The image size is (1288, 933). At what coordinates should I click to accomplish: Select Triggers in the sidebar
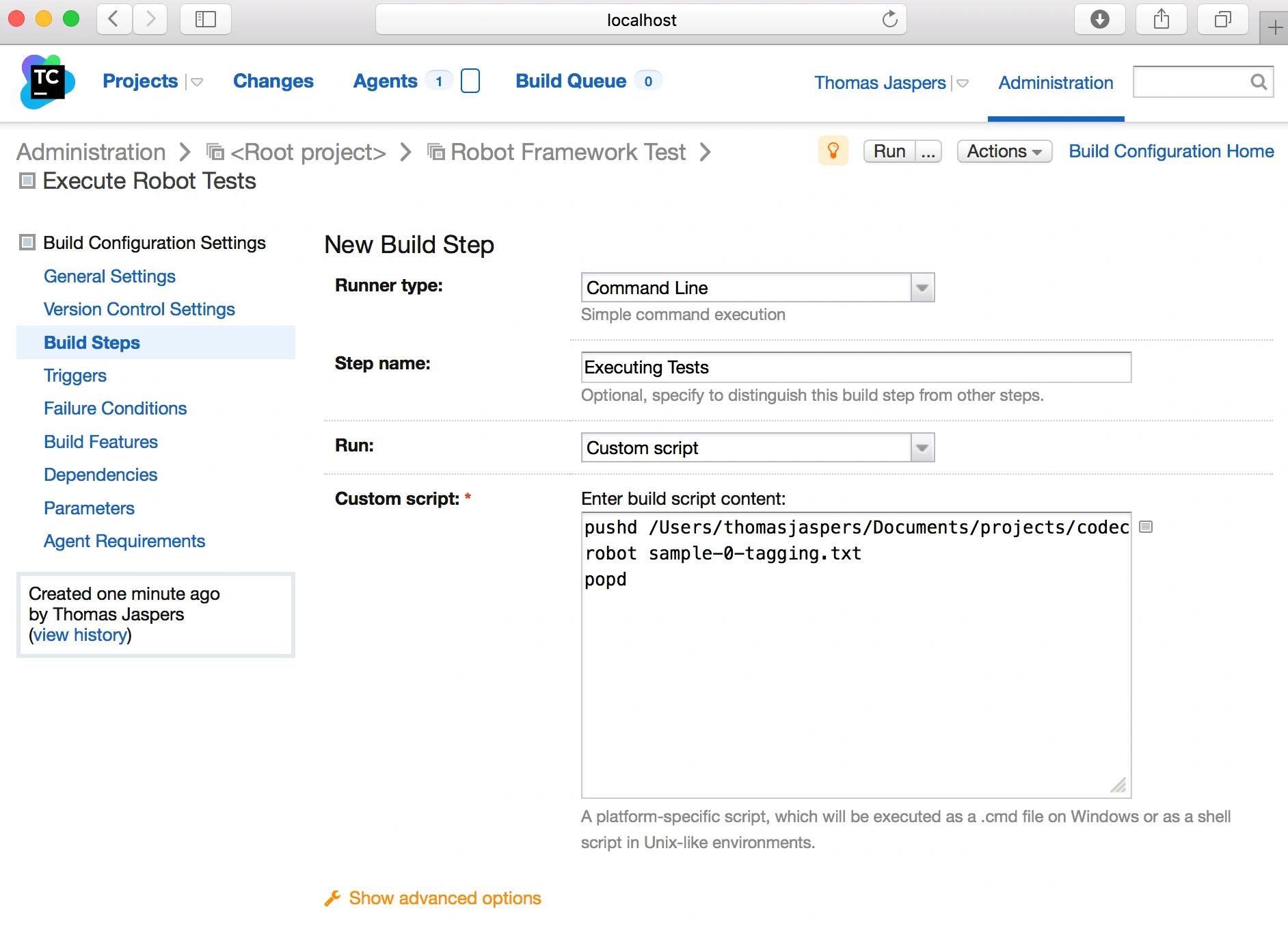click(x=75, y=376)
